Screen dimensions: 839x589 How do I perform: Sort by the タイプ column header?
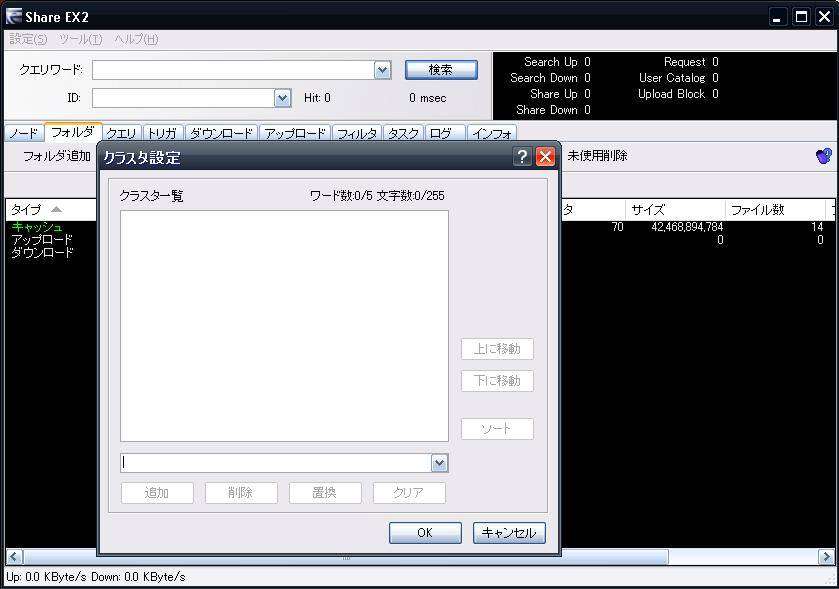(36, 210)
